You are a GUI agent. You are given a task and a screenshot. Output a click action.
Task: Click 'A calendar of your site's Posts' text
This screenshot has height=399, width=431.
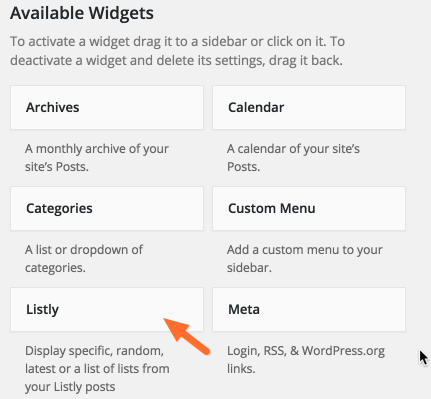pyautogui.click(x=293, y=158)
